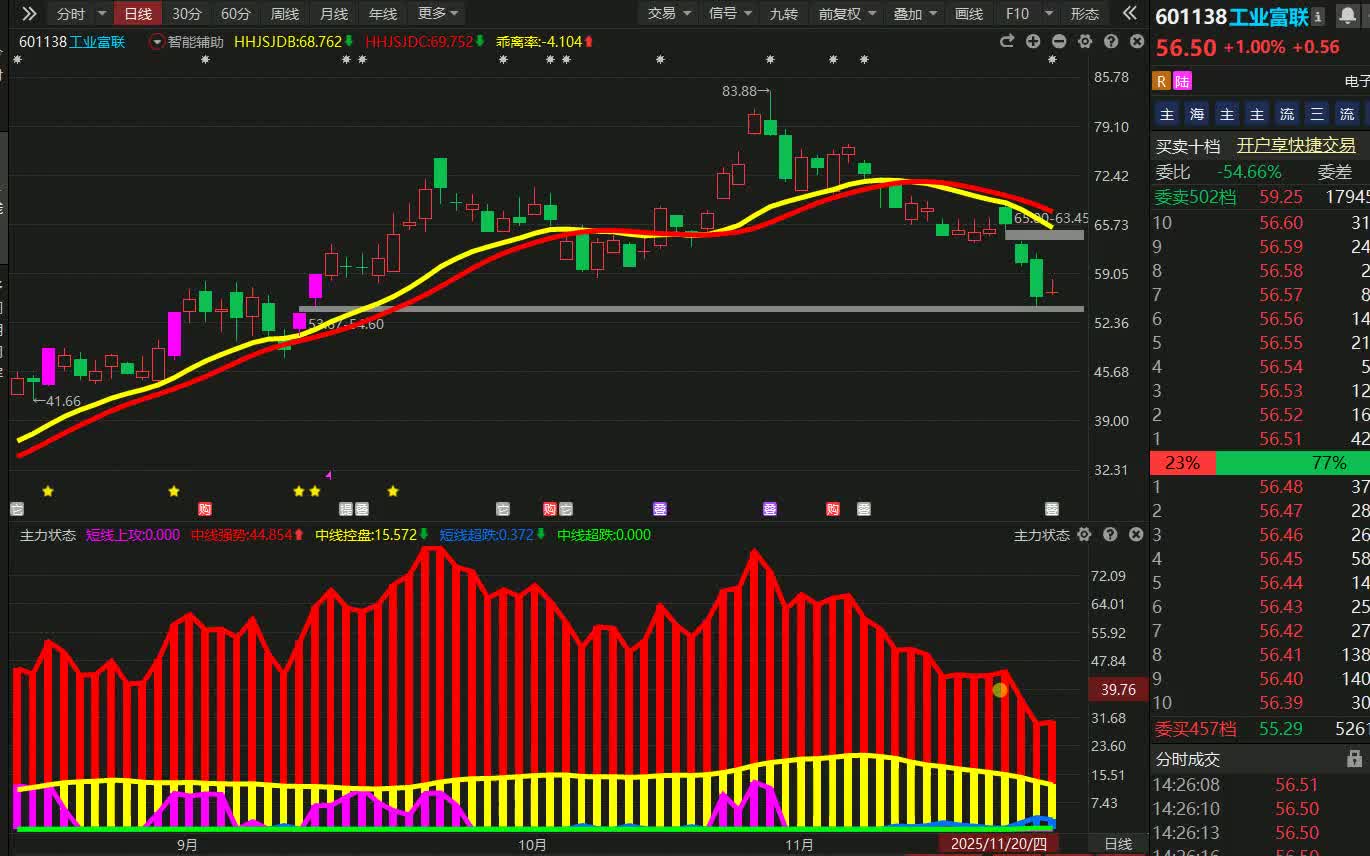Expand the 更多 period dropdown

(438, 14)
